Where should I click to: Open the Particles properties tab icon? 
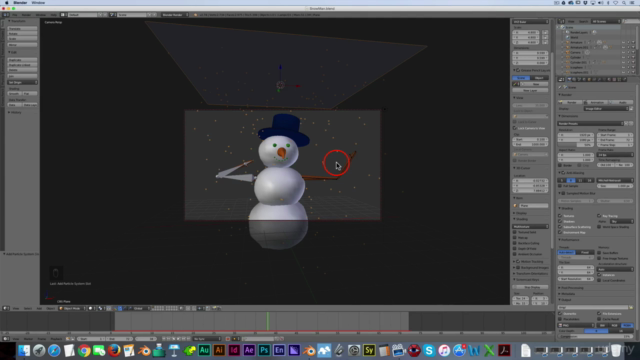619,80
